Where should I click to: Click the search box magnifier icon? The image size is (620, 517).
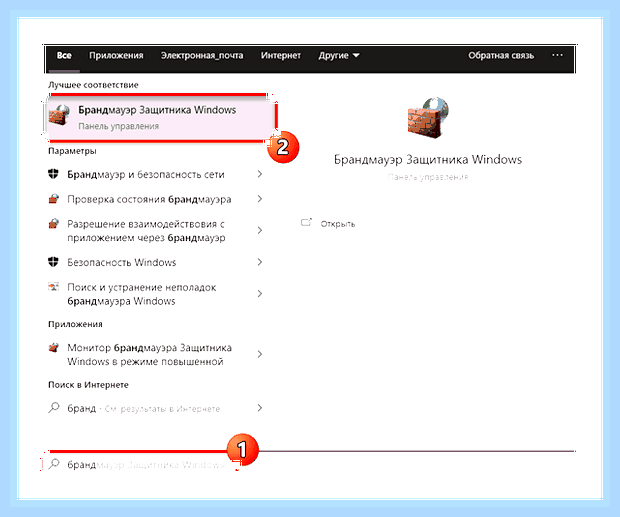click(54, 464)
